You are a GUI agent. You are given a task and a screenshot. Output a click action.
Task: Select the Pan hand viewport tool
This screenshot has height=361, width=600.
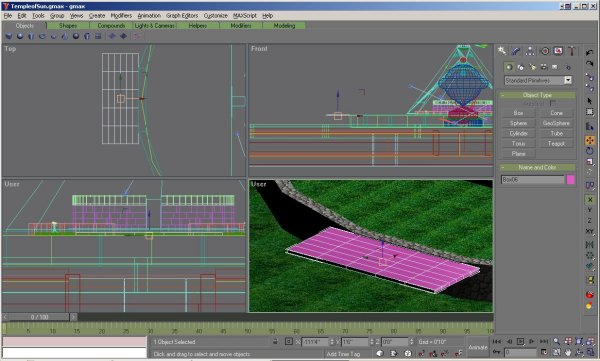[x=568, y=352]
